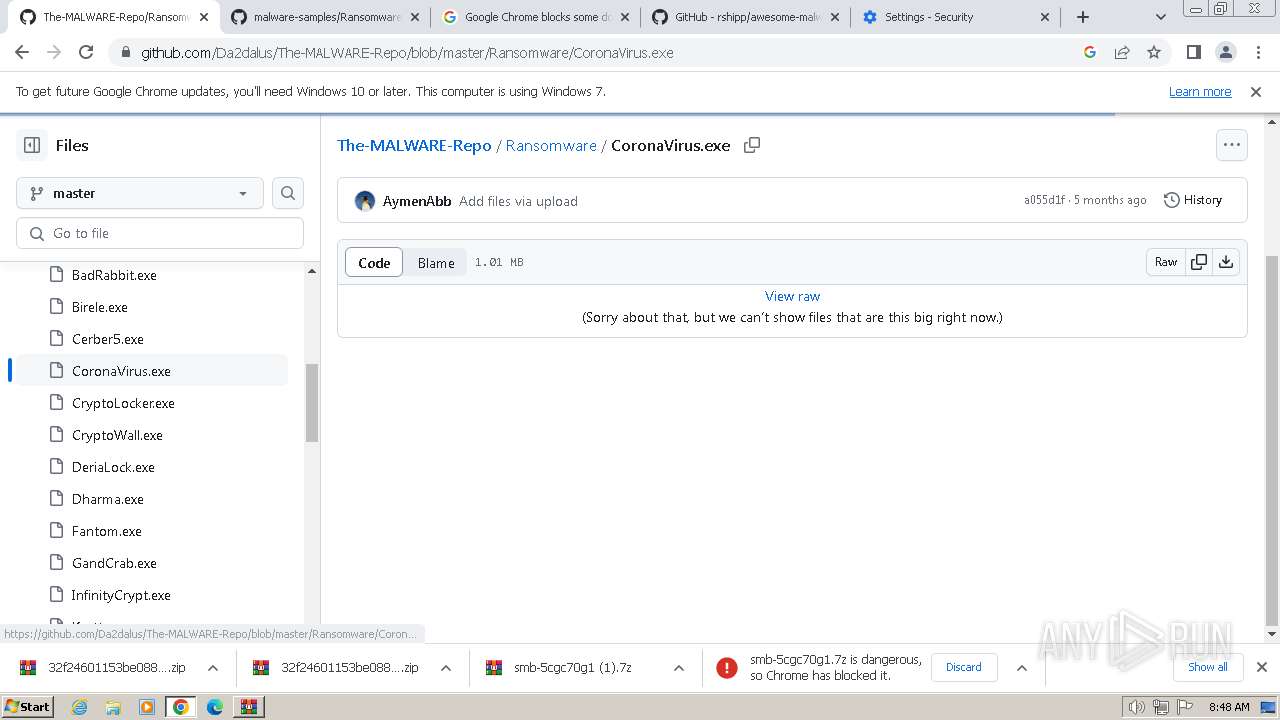Open AymenAbb avatar
The width and height of the screenshot is (1280, 720).
[x=365, y=201]
